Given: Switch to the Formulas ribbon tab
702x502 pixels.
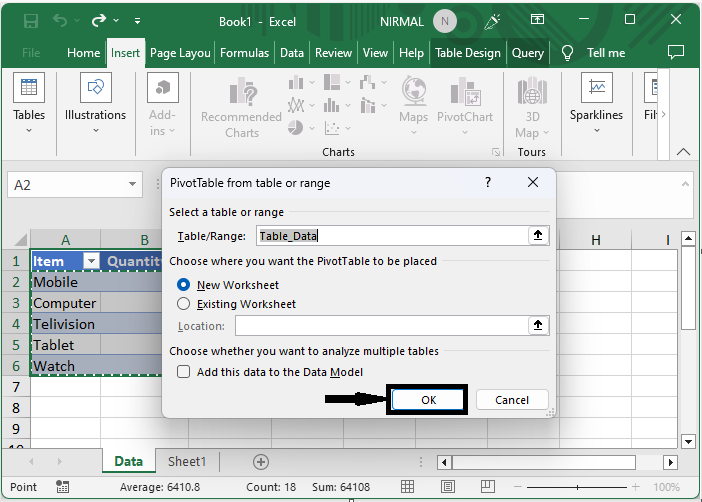Looking at the screenshot, I should tap(244, 53).
